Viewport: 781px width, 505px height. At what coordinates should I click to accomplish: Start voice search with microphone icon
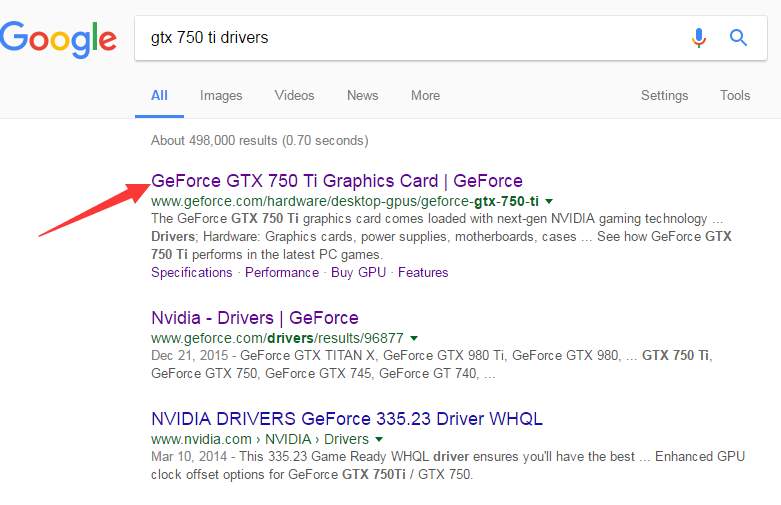(699, 37)
